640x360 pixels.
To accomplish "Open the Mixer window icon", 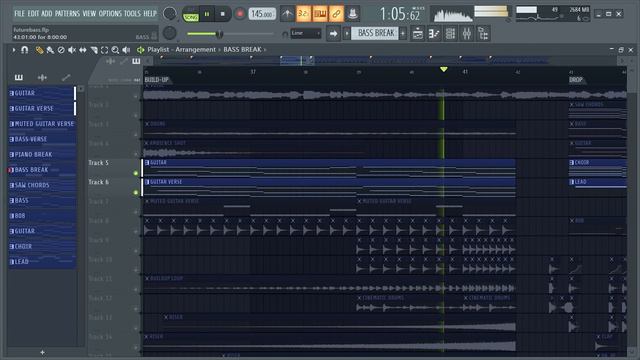I will point(467,33).
